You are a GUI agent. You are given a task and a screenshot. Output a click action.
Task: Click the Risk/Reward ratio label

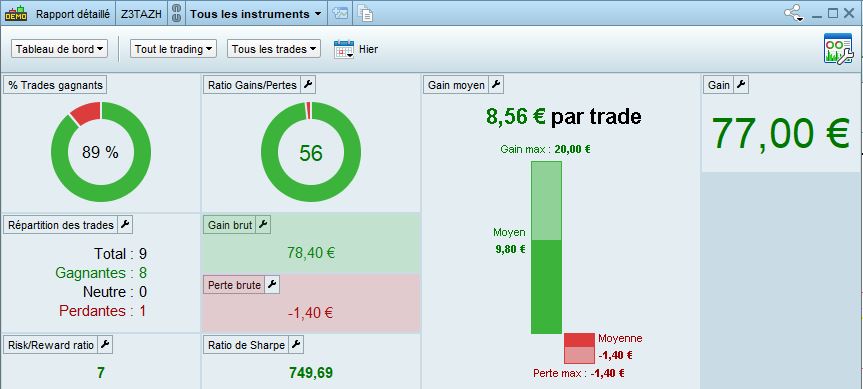pos(51,345)
